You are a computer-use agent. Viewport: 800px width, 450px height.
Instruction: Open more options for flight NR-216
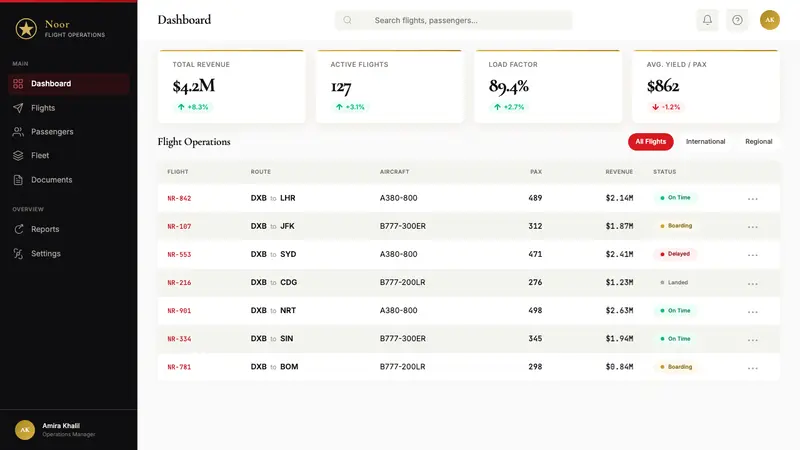[x=753, y=283]
